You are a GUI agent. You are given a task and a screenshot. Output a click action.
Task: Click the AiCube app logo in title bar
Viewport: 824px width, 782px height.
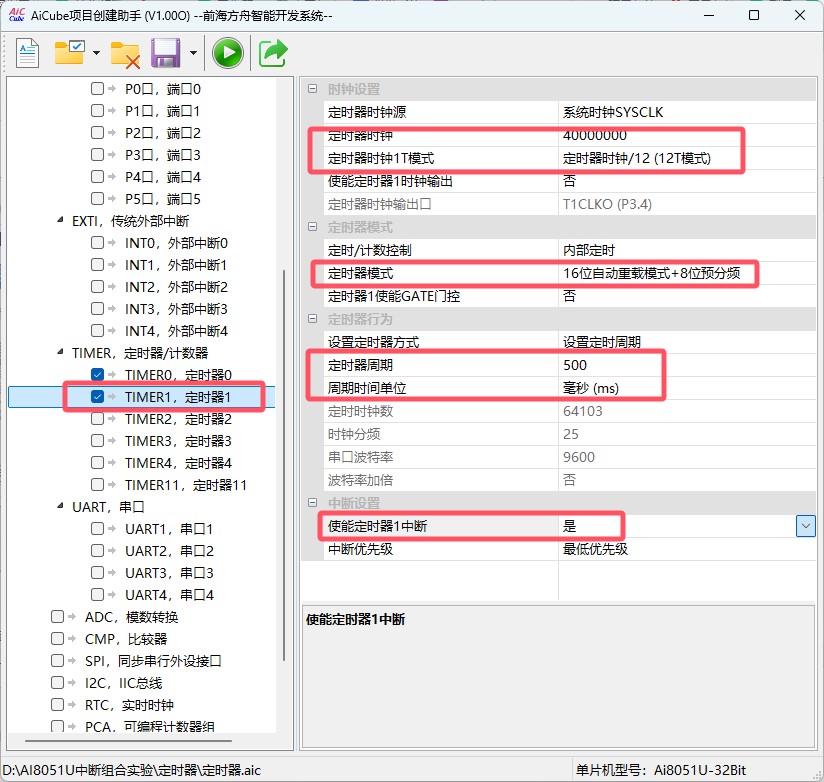click(16, 15)
